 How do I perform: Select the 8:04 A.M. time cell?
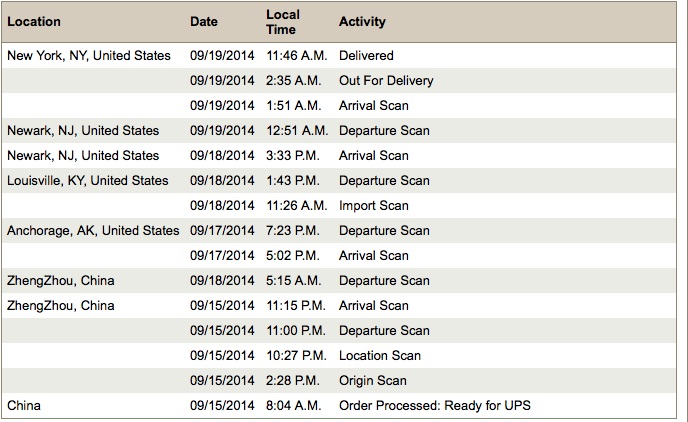click(x=293, y=406)
